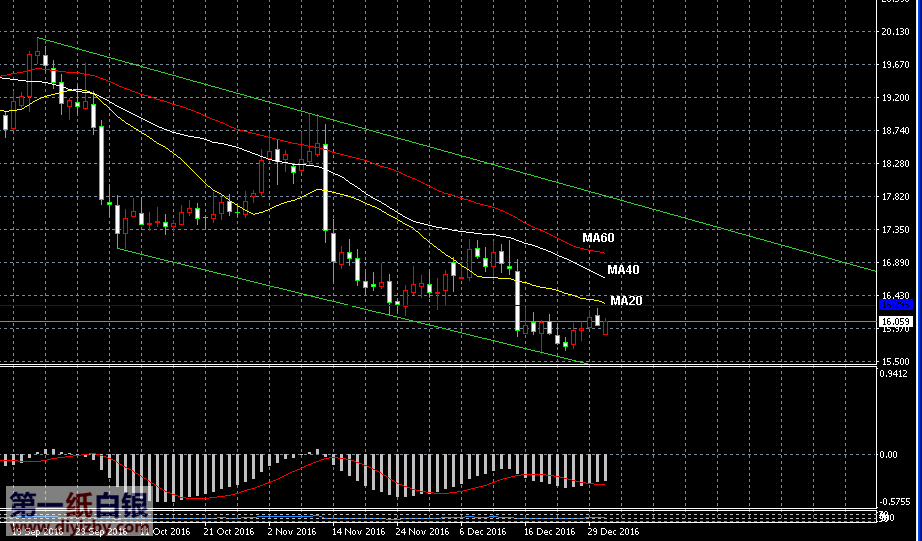The height and width of the screenshot is (541, 922).
Task: Click the 17.350 price axis label
Action: click(x=895, y=230)
